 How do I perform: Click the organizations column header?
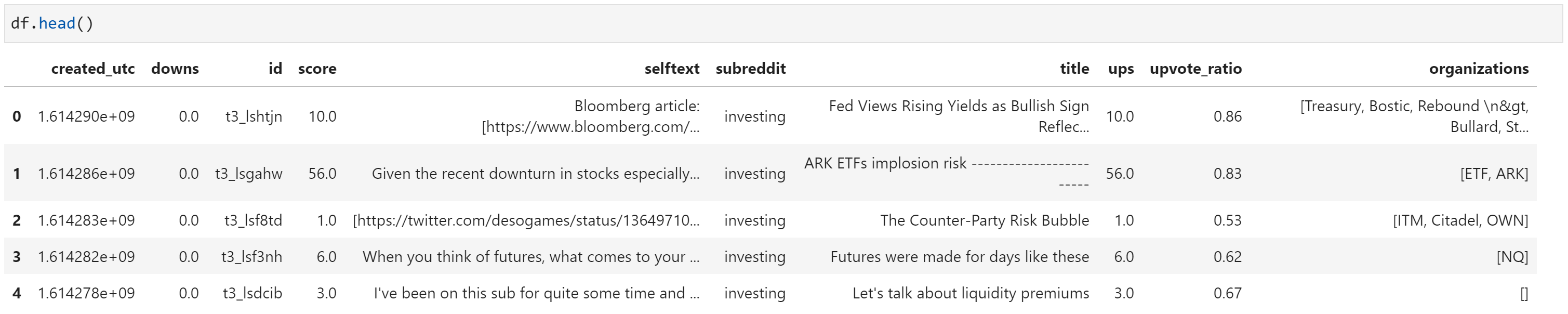pos(1479,69)
